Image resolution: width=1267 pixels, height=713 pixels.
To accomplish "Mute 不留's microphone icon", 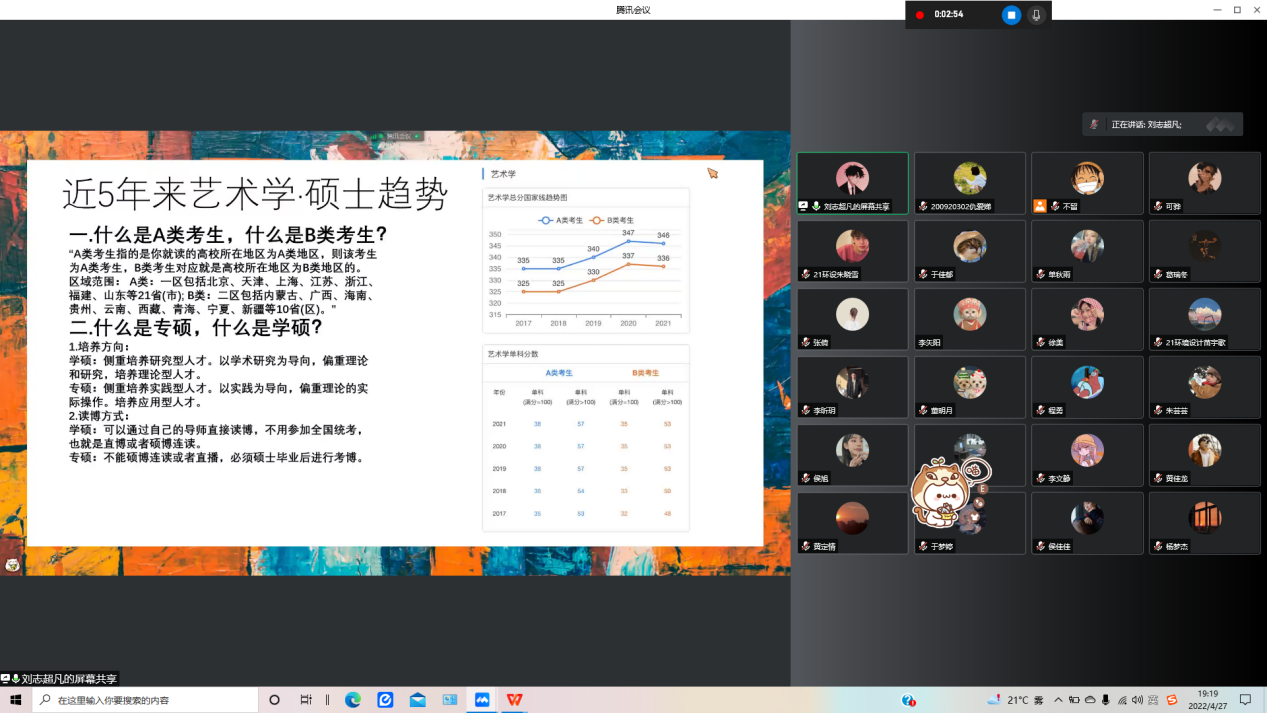I will tap(1053, 208).
